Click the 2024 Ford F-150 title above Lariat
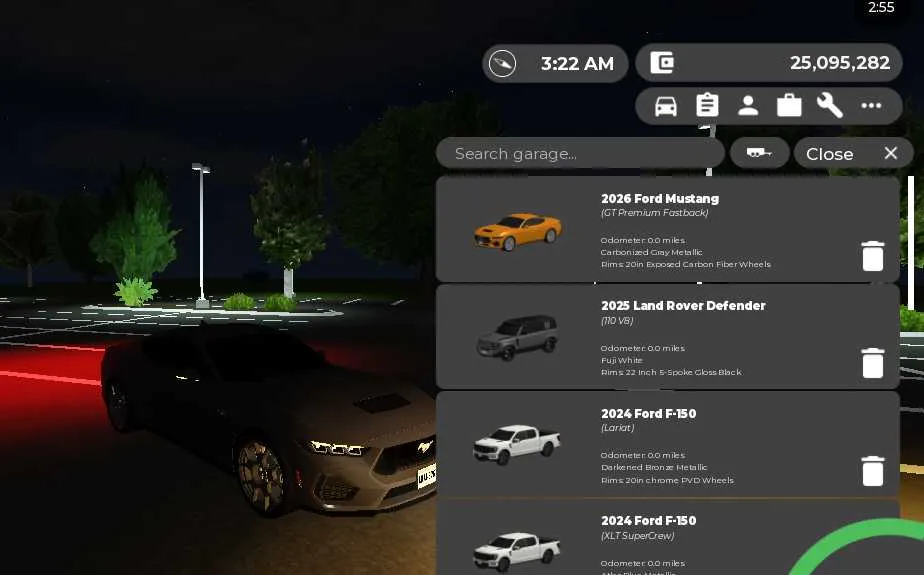Screen dimensions: 924x575 coord(648,414)
